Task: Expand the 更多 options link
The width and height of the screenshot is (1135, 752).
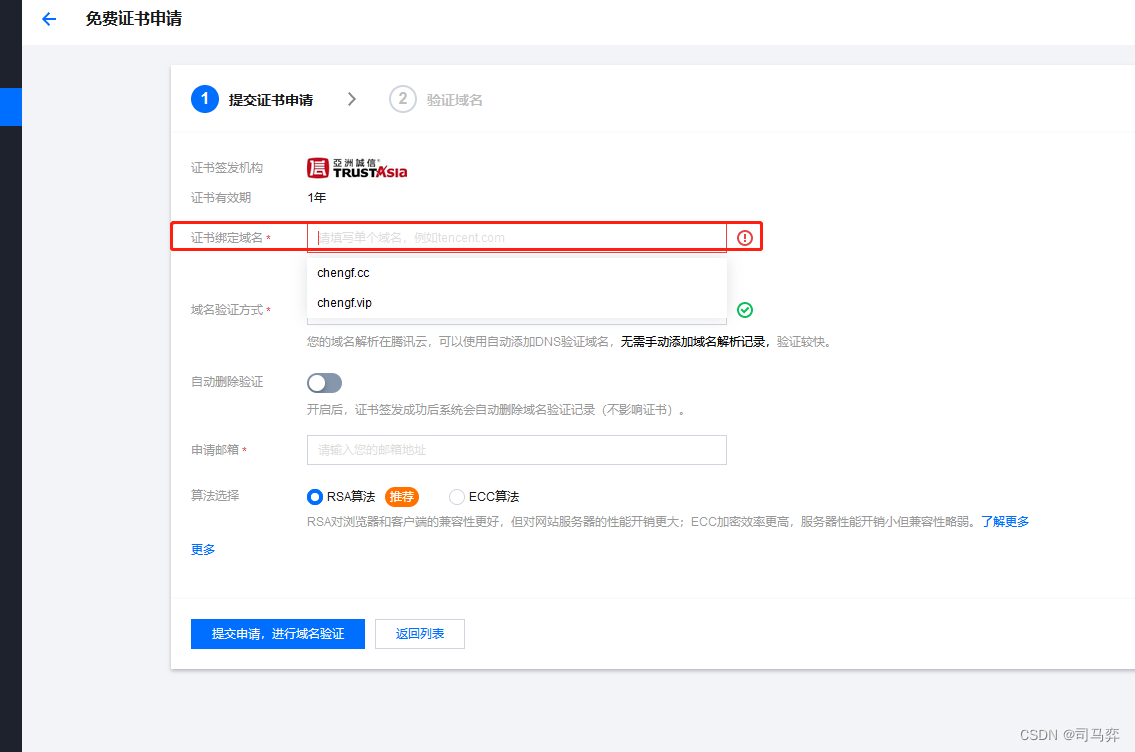Action: click(x=203, y=549)
